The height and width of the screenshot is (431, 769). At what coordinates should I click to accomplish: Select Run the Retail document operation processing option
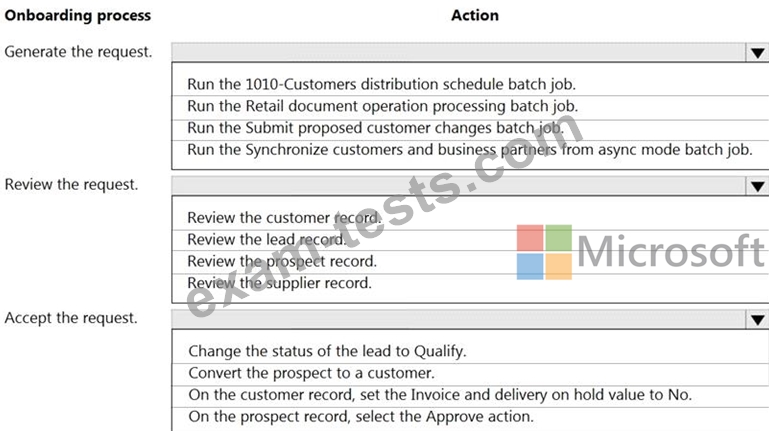[382, 105]
